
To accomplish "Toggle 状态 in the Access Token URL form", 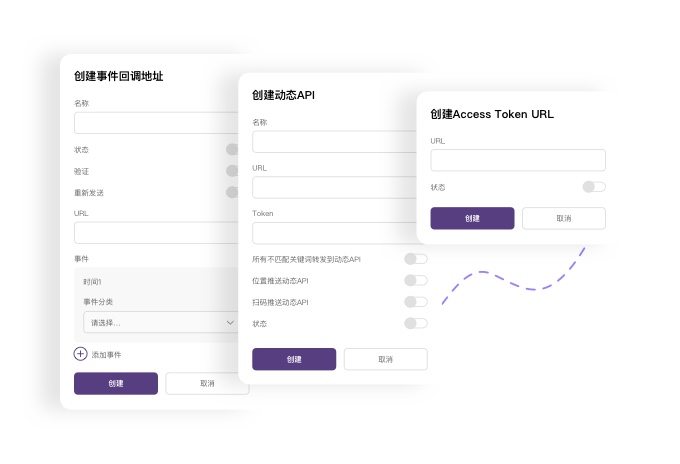I will pyautogui.click(x=594, y=187).
